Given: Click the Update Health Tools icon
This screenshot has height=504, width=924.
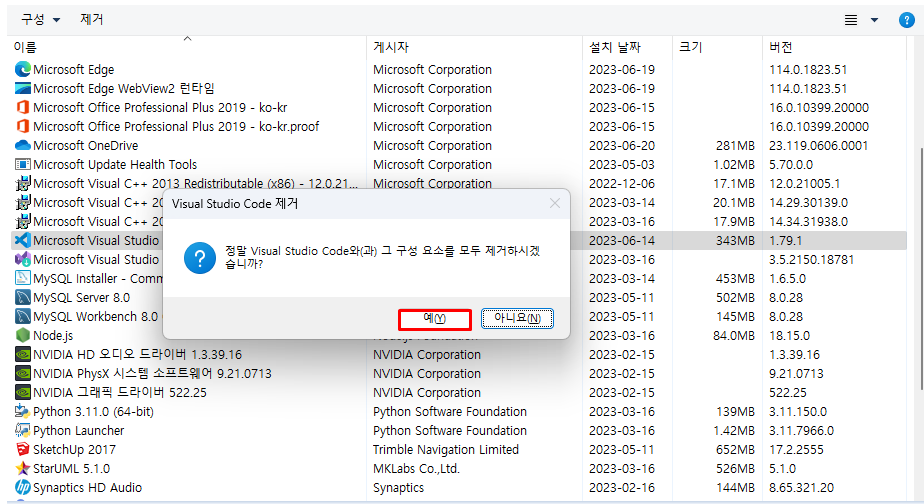Looking at the screenshot, I should pos(22,164).
